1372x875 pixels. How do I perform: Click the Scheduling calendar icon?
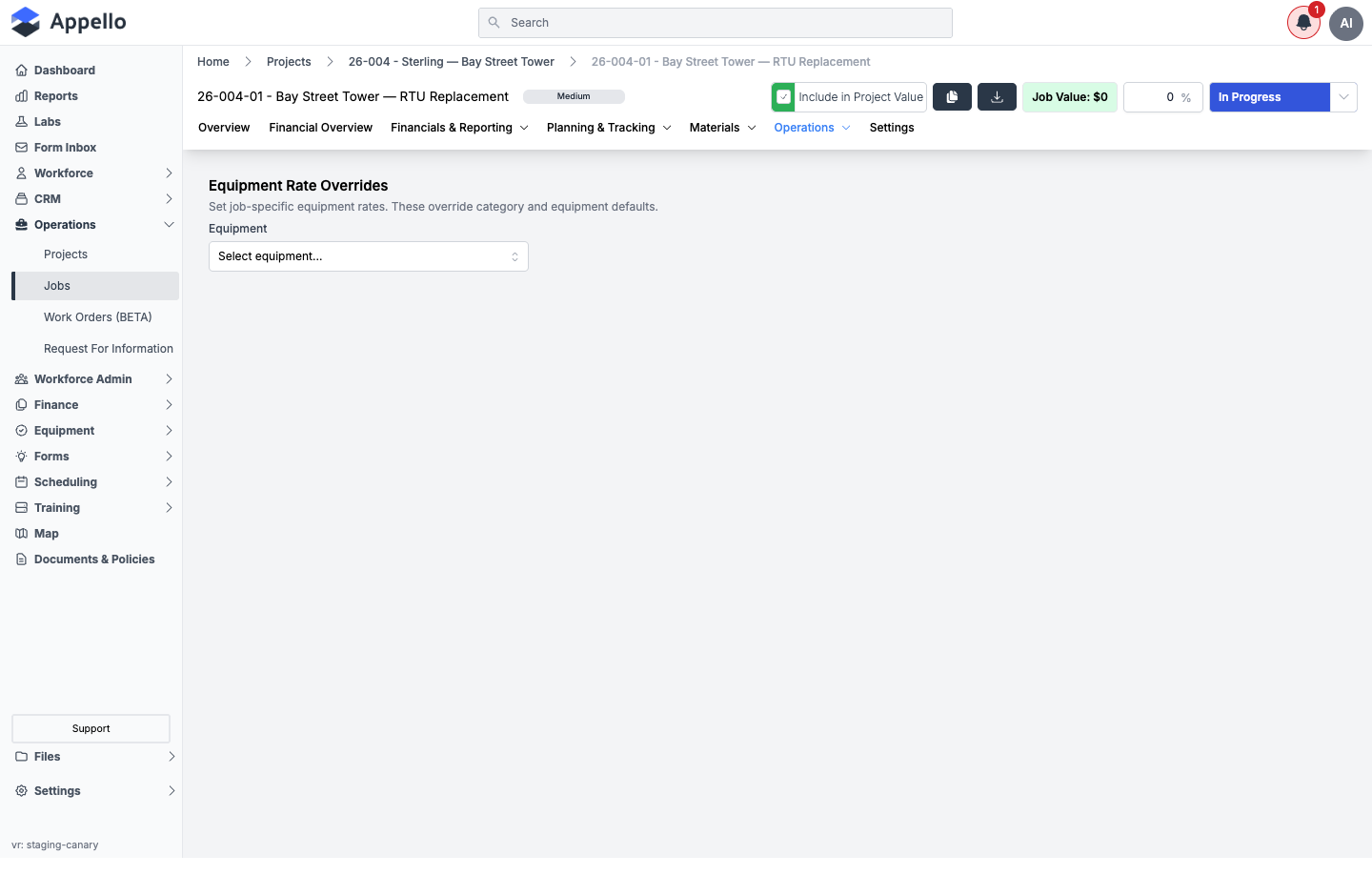coord(21,482)
